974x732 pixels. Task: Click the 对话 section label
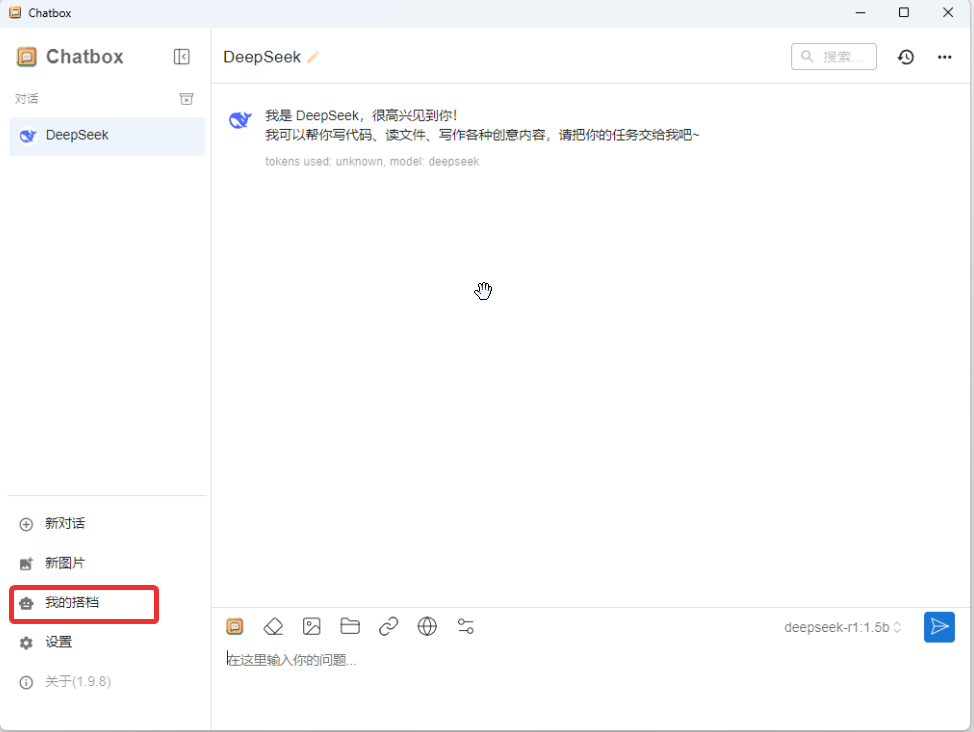[x=27, y=99]
